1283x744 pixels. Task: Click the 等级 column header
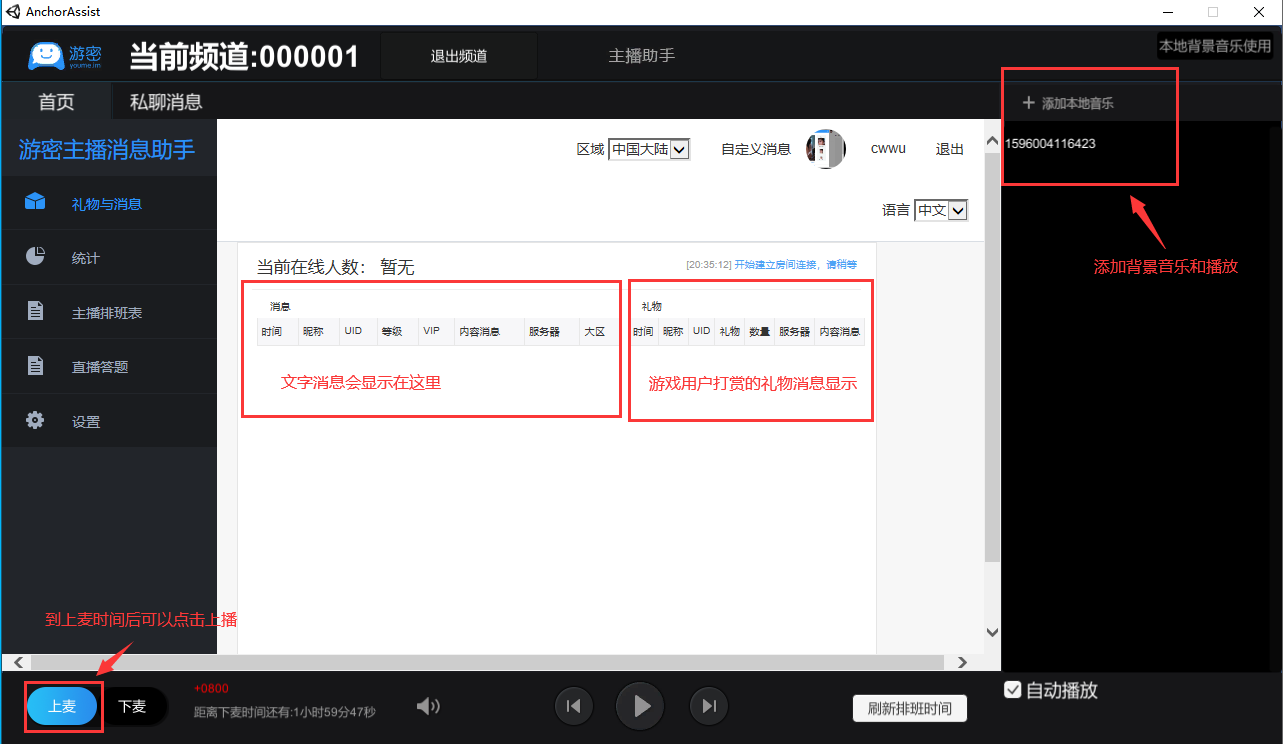391,331
